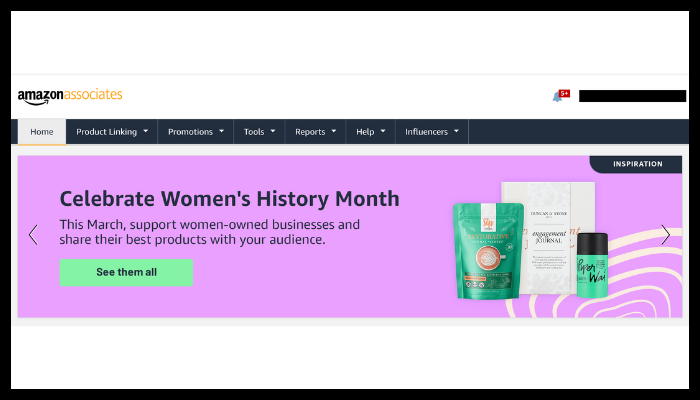Click the engagement journal product image

click(x=548, y=238)
